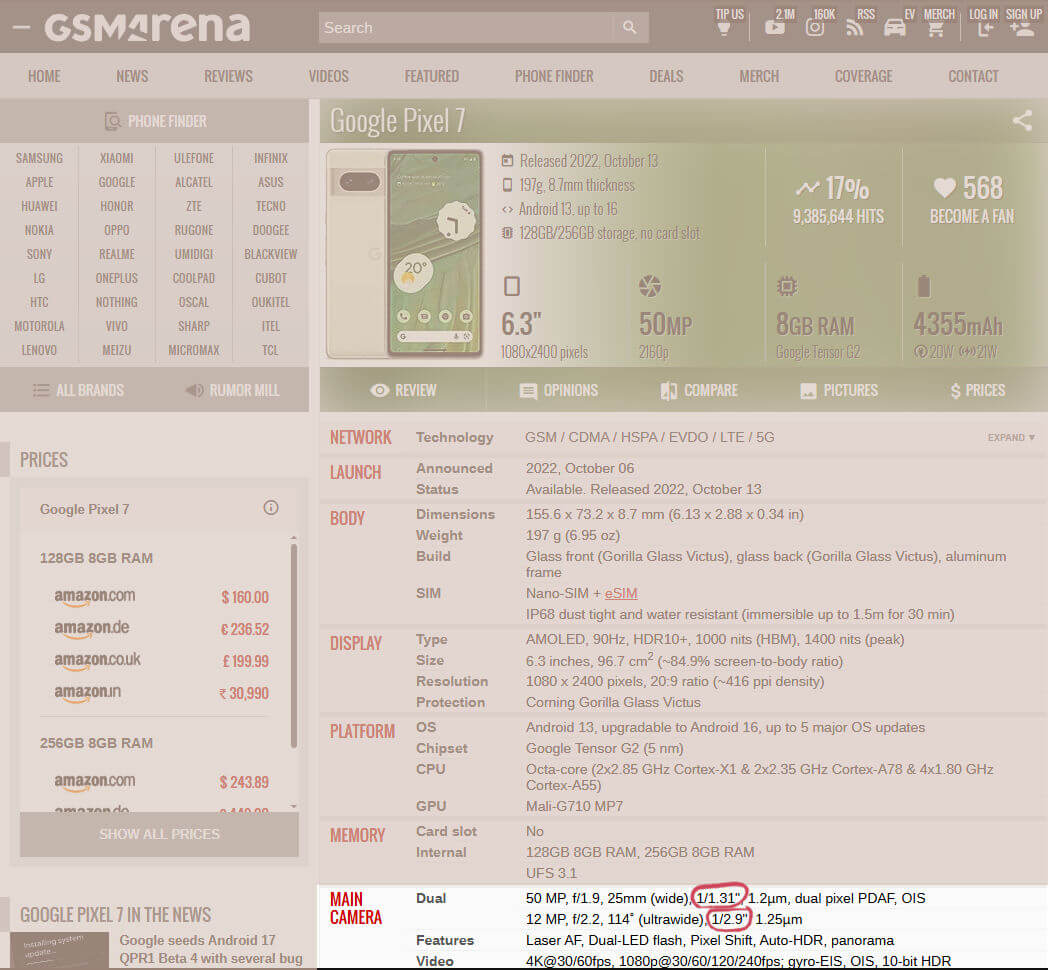Image resolution: width=1048 pixels, height=970 pixels.
Task: Open Videos navigation item
Action: click(x=329, y=76)
